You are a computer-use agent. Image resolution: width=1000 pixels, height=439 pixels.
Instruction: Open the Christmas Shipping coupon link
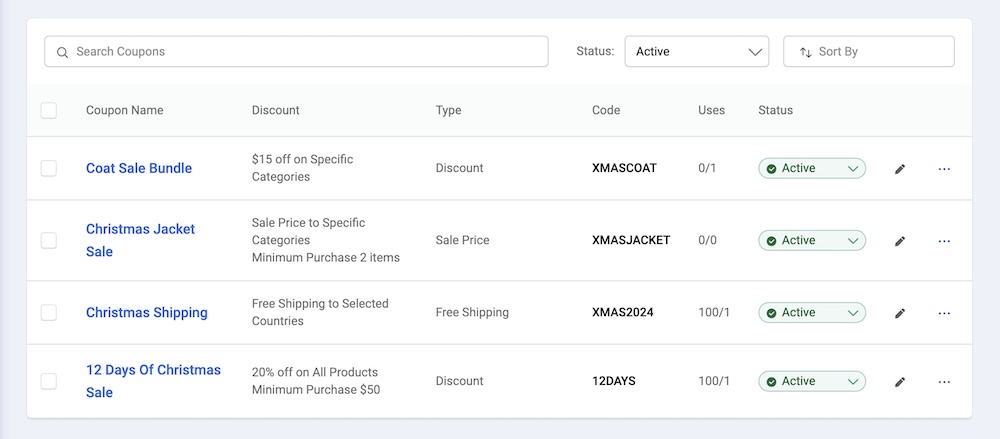[x=147, y=312]
